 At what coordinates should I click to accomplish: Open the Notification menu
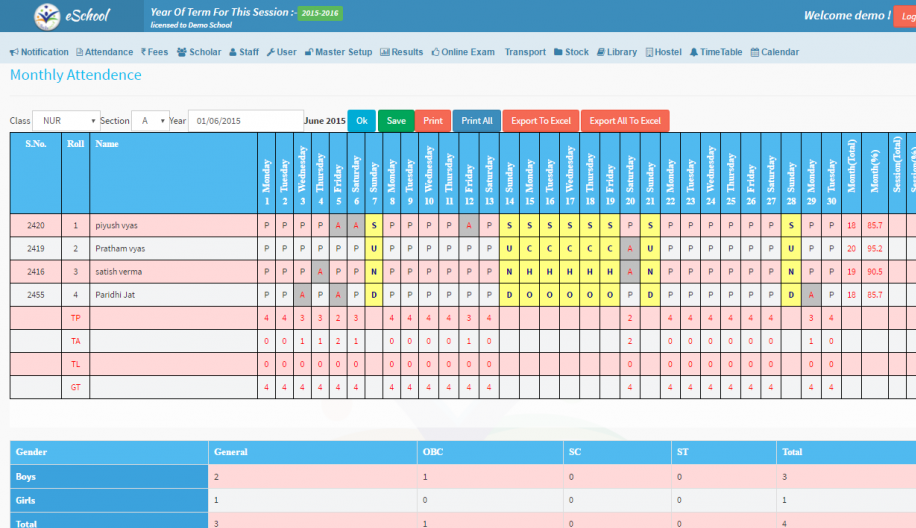(x=39, y=52)
